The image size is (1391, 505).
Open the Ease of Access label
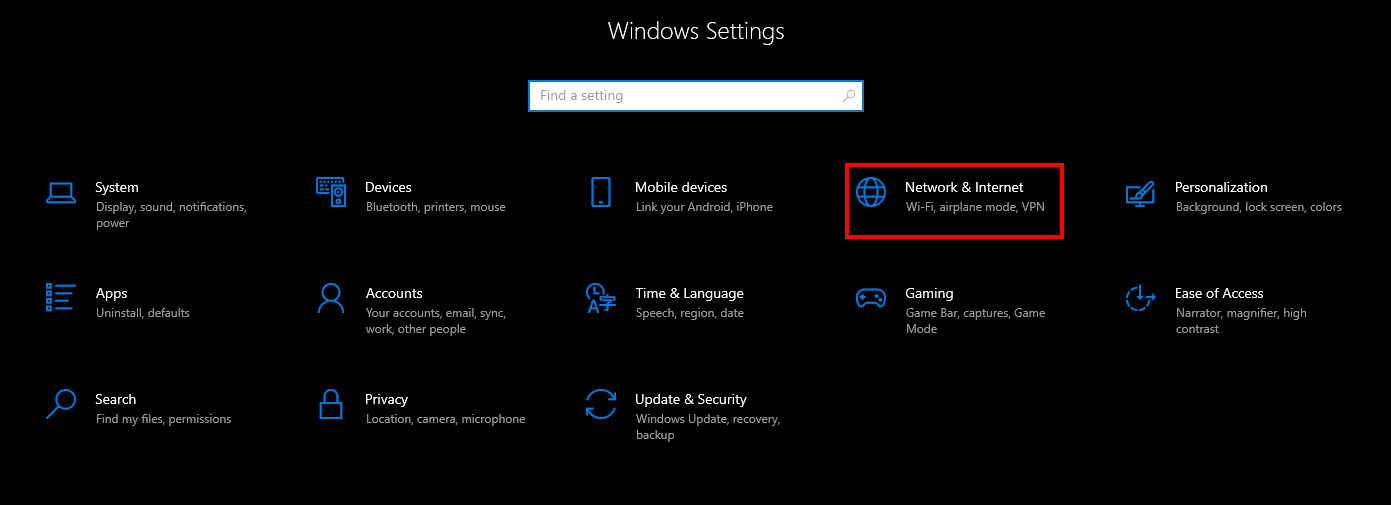pyautogui.click(x=1219, y=293)
